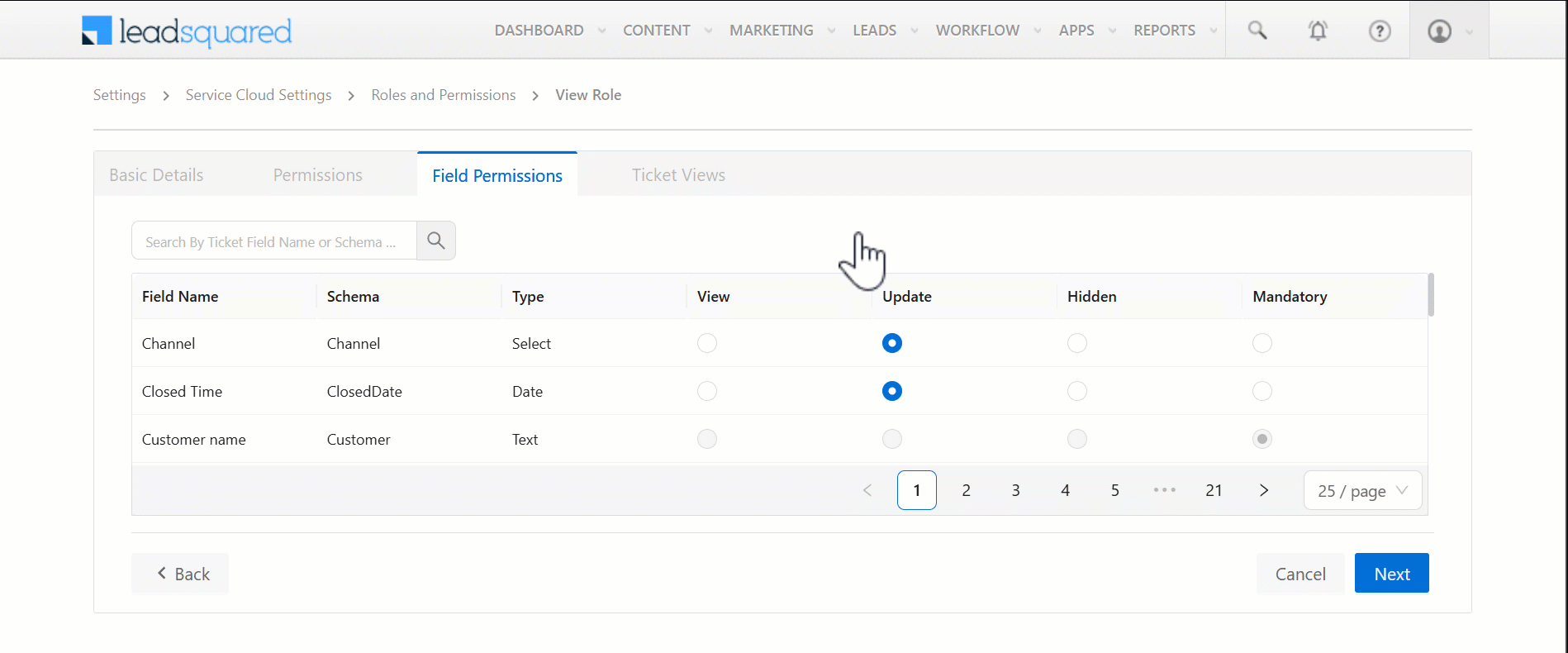Expand the Workflow menu arrow
This screenshot has height=653, width=1568.
coord(1038,31)
